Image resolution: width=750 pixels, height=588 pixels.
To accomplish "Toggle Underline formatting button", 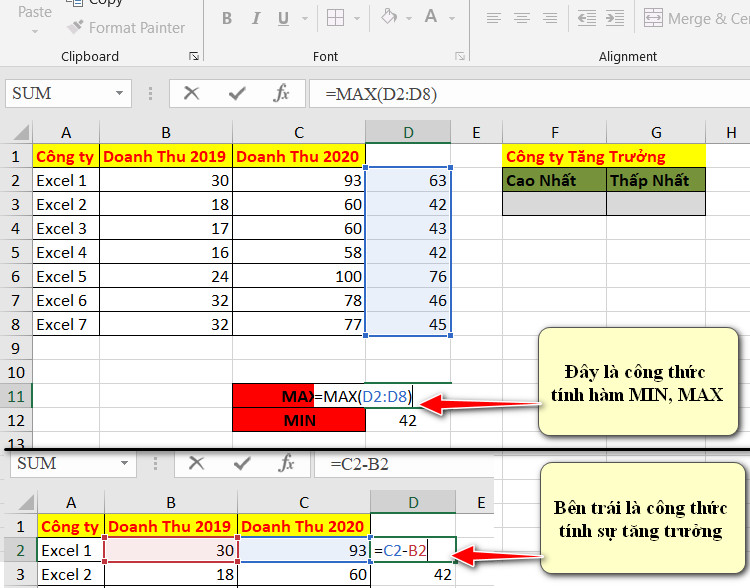I will 283,19.
